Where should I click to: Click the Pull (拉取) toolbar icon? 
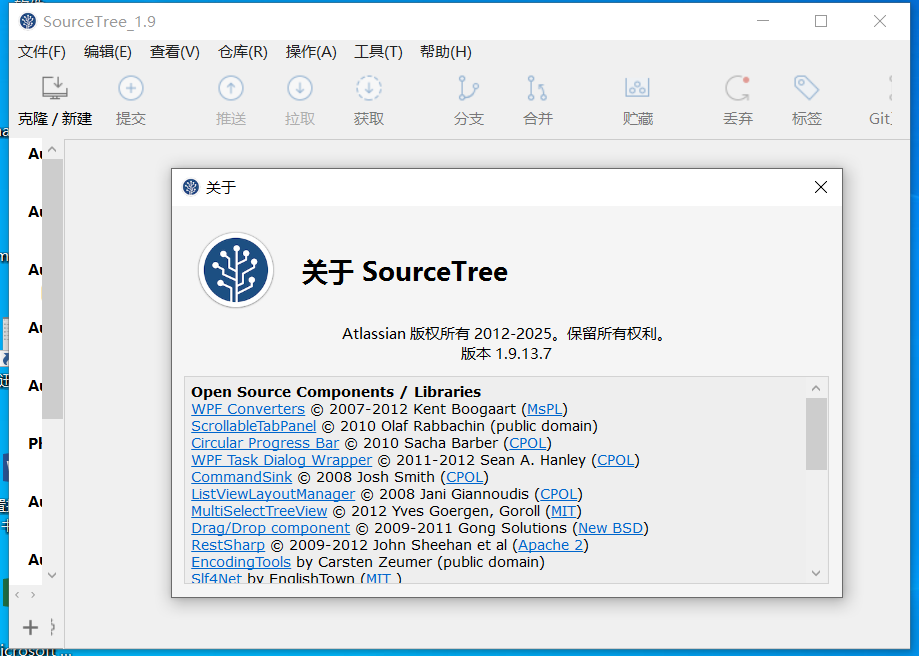299,89
